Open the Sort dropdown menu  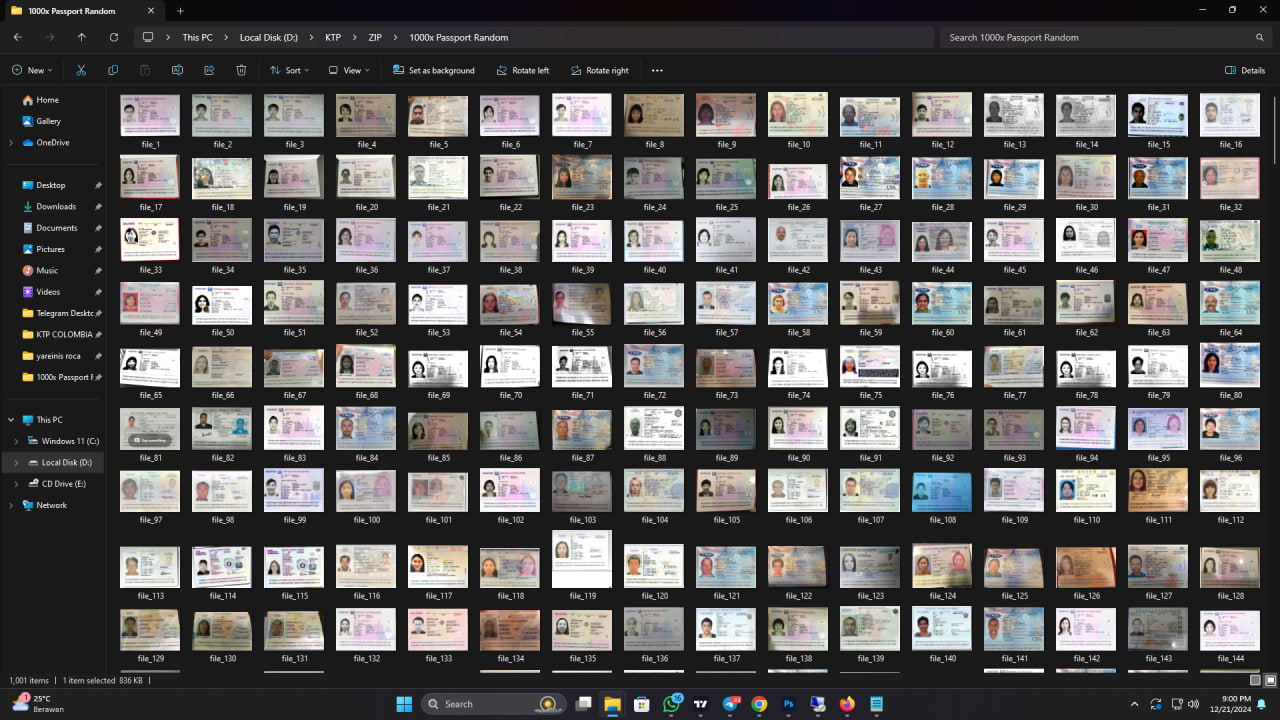click(289, 70)
